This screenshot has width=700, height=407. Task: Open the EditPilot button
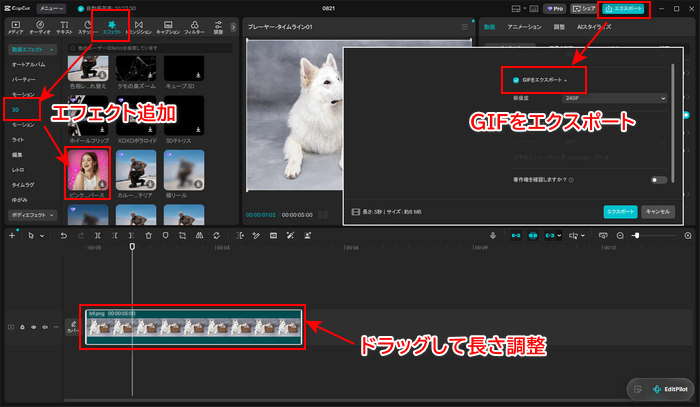(x=672, y=389)
